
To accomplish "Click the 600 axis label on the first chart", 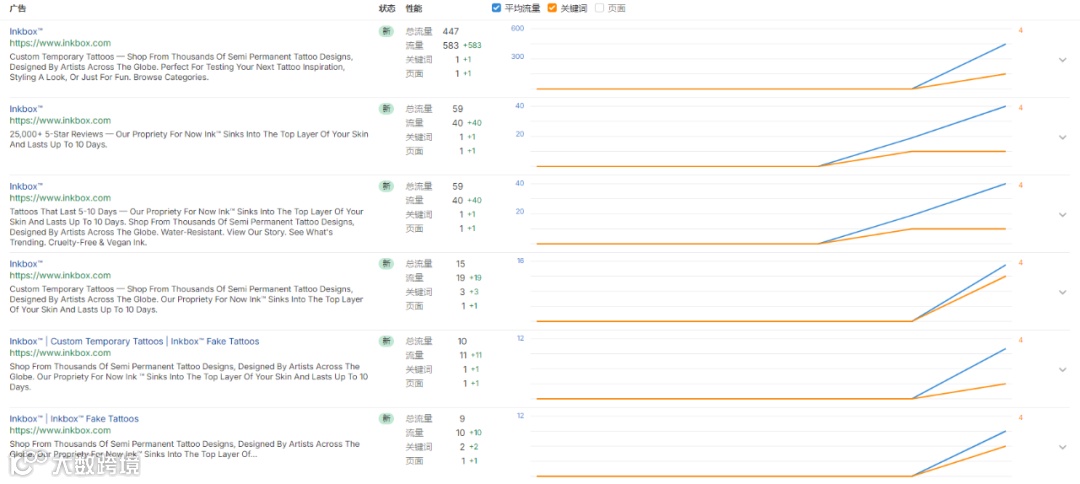I will pyautogui.click(x=517, y=28).
